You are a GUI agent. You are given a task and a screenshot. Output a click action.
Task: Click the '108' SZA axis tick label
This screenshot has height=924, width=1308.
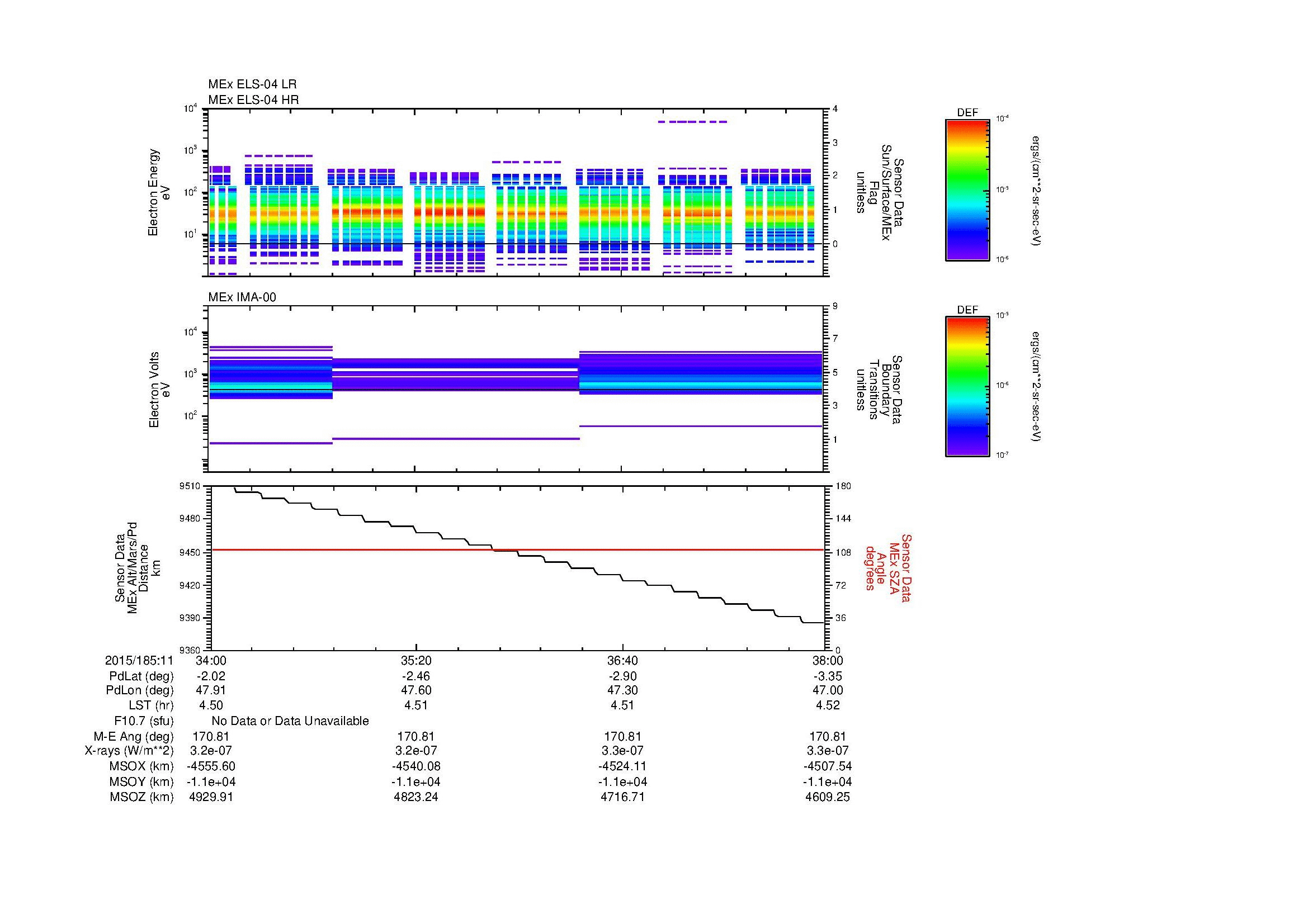tap(843, 552)
